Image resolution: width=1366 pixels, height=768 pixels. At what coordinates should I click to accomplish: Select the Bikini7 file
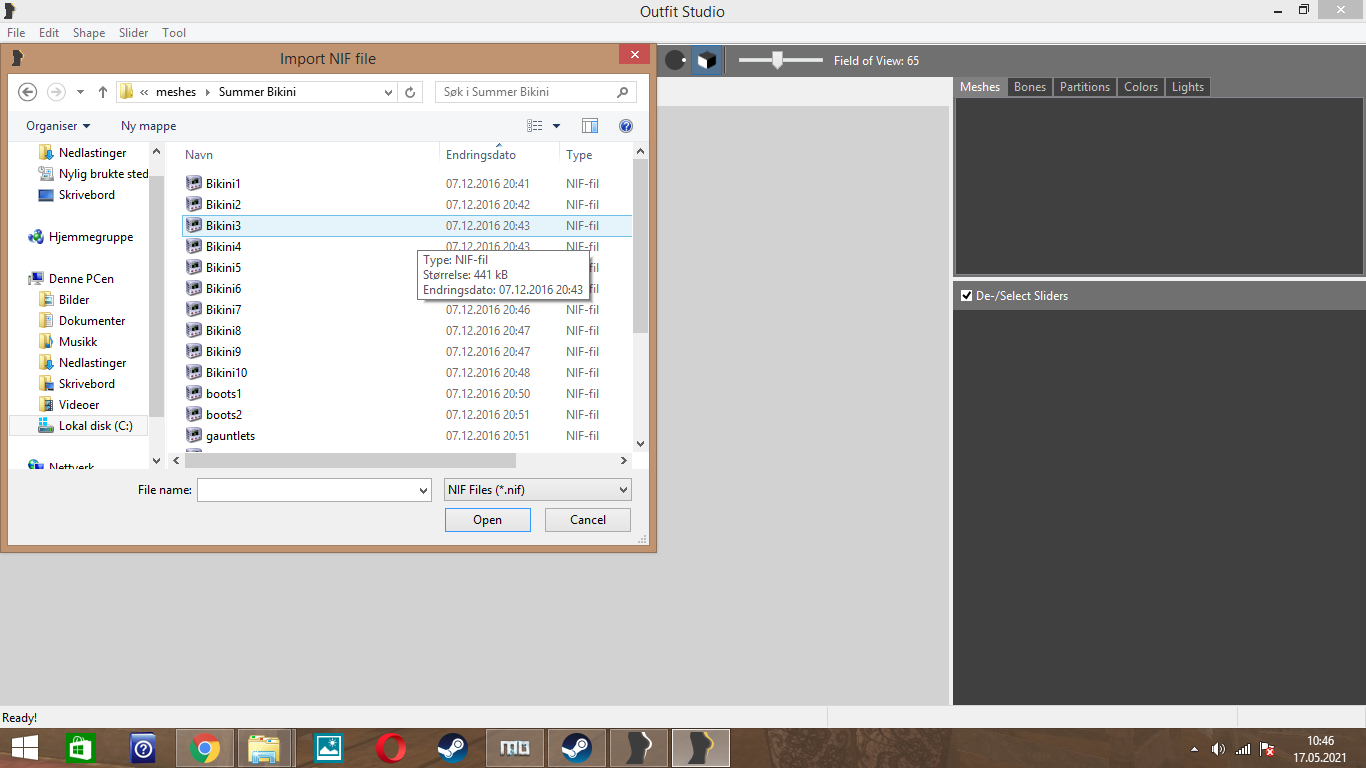point(407,310)
